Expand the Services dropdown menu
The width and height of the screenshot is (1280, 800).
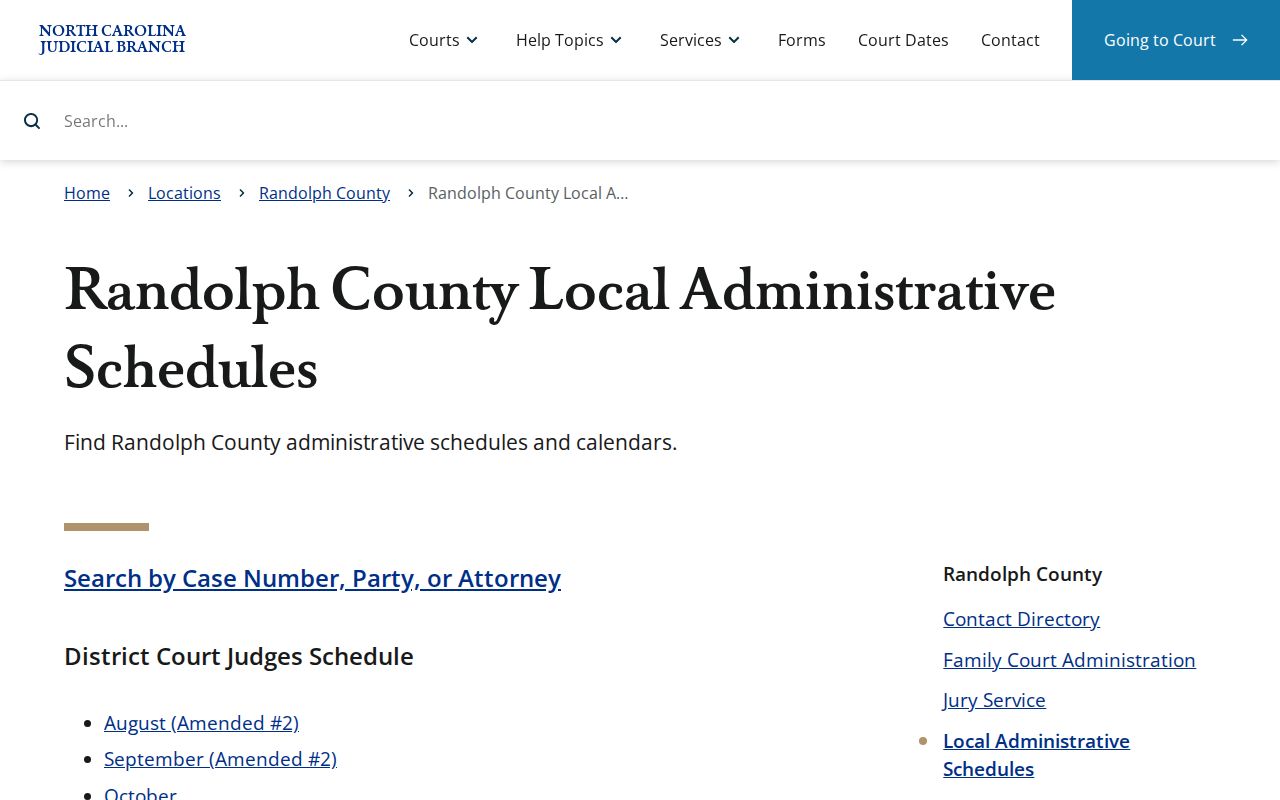coord(700,40)
